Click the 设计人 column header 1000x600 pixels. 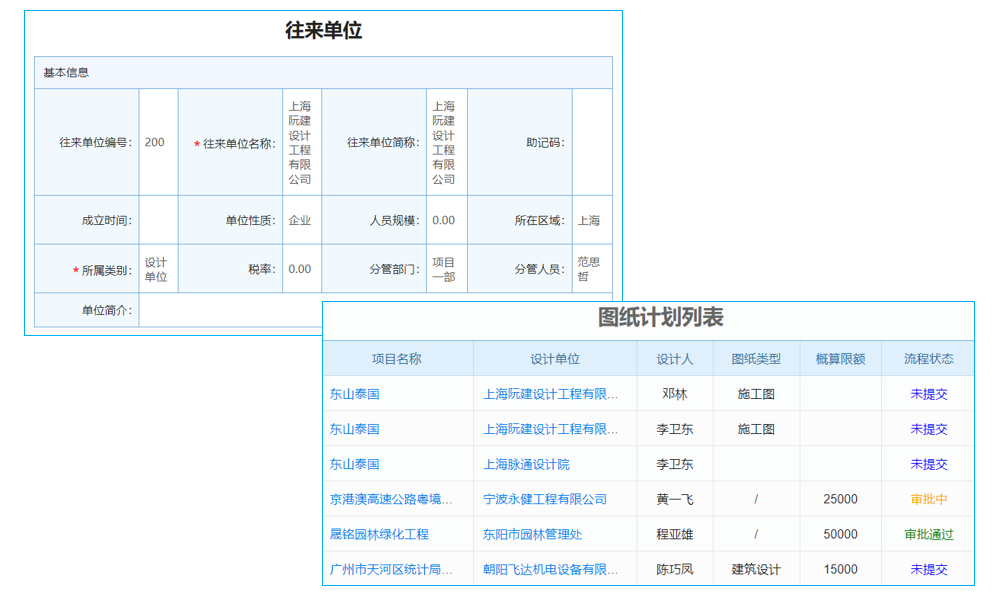674,358
